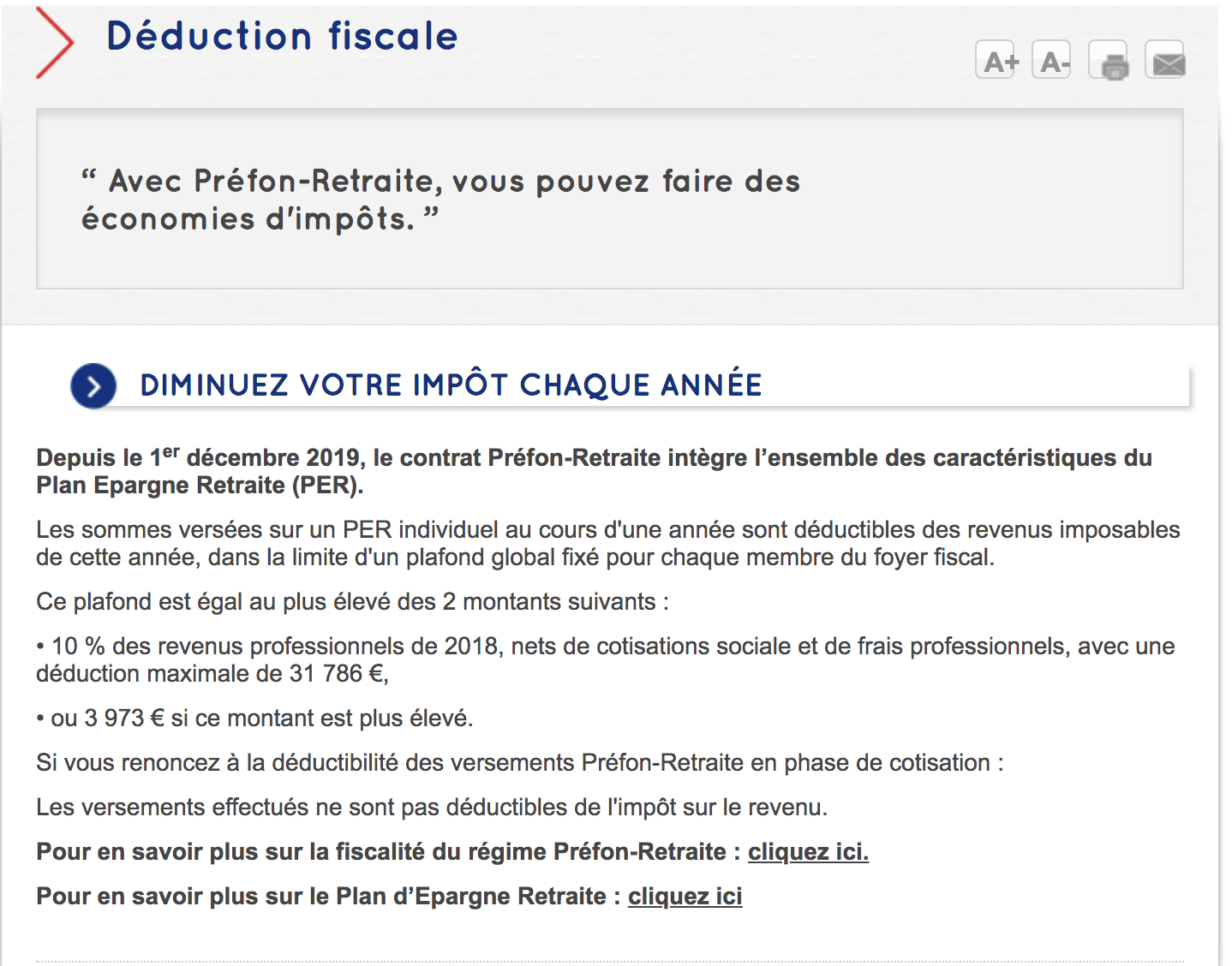Open the Préfon-Retraite fiscalité "cliquez ici." link
The width and height of the screenshot is (1232, 966).
click(x=808, y=852)
